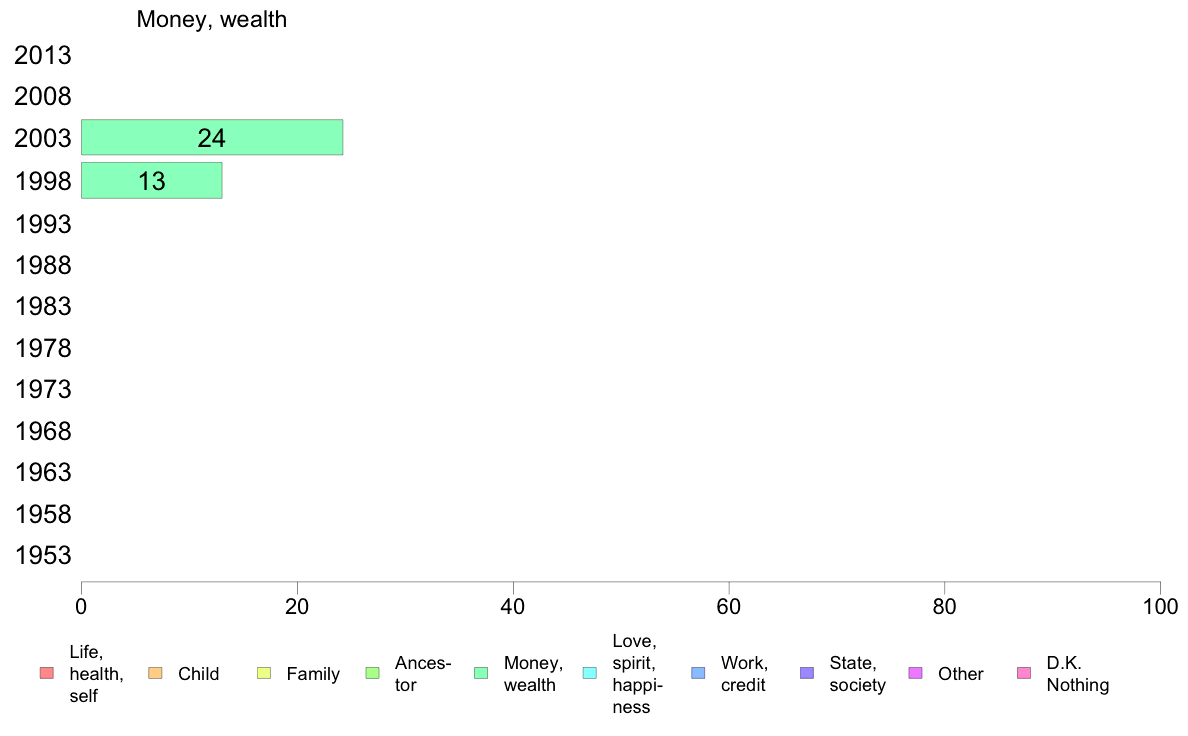Click the 2003 bar showing 24
The height and width of the screenshot is (736, 1188).
[x=212, y=137]
